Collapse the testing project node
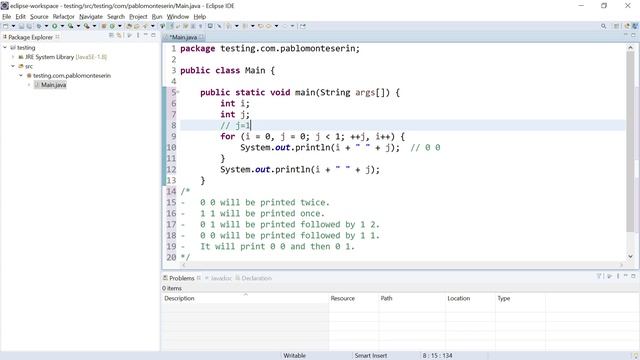The image size is (640, 360). tap(5, 48)
